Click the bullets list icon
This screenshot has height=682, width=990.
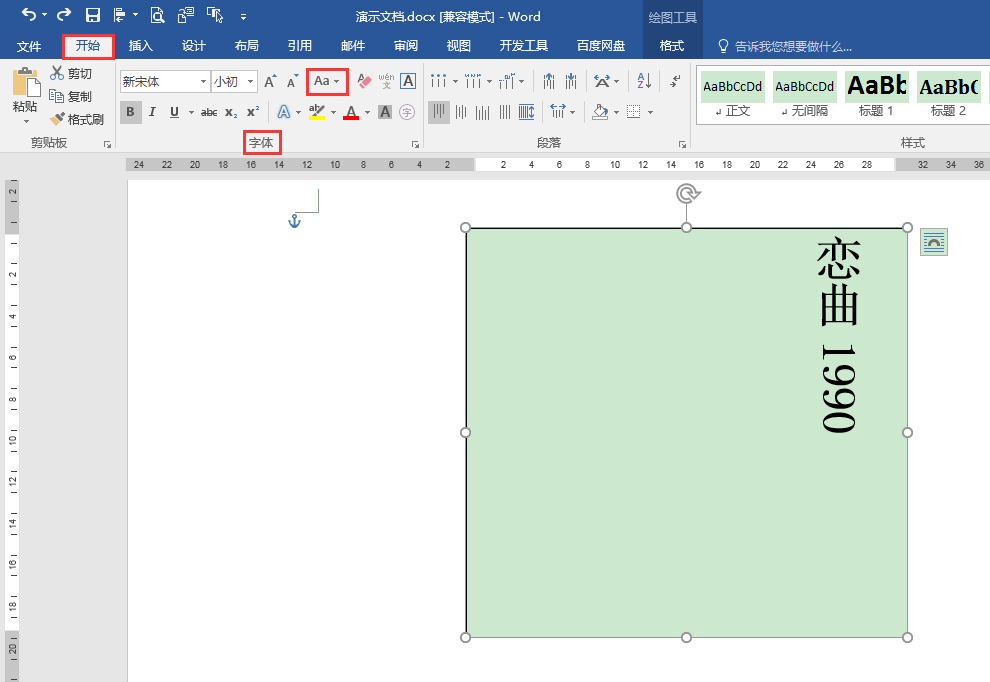coord(438,81)
